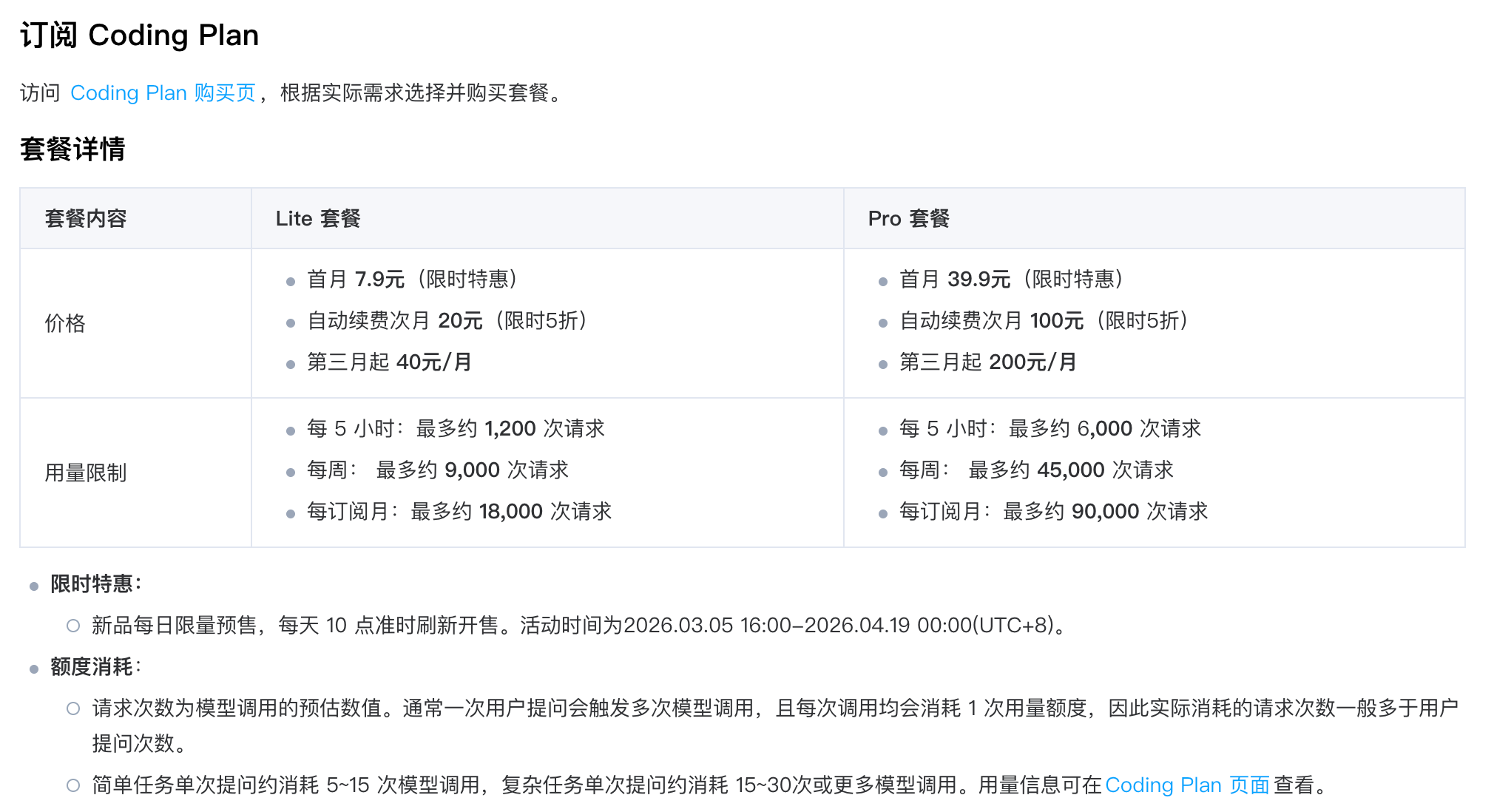
Task: Click the 额度消耗 bullet heading
Action: point(96,667)
